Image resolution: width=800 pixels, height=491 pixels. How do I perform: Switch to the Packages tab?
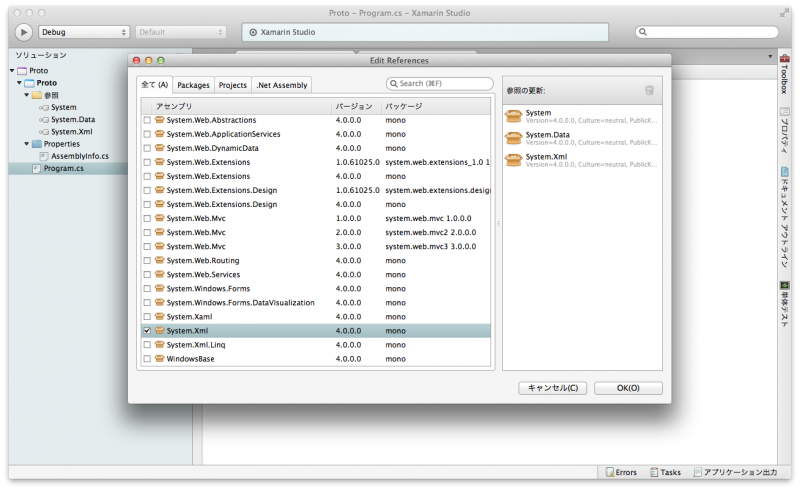click(193, 85)
